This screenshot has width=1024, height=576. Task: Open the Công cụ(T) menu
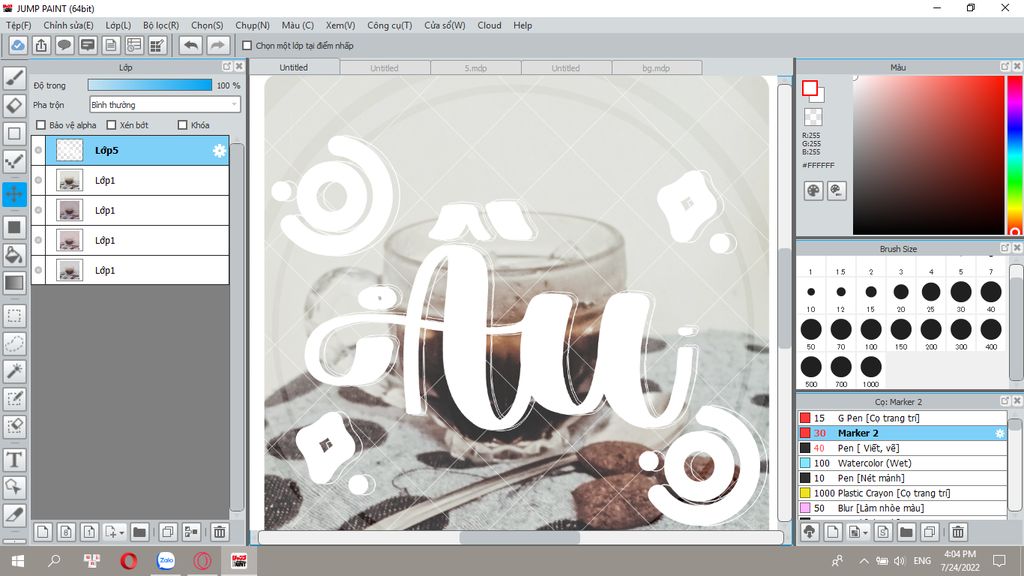point(389,25)
